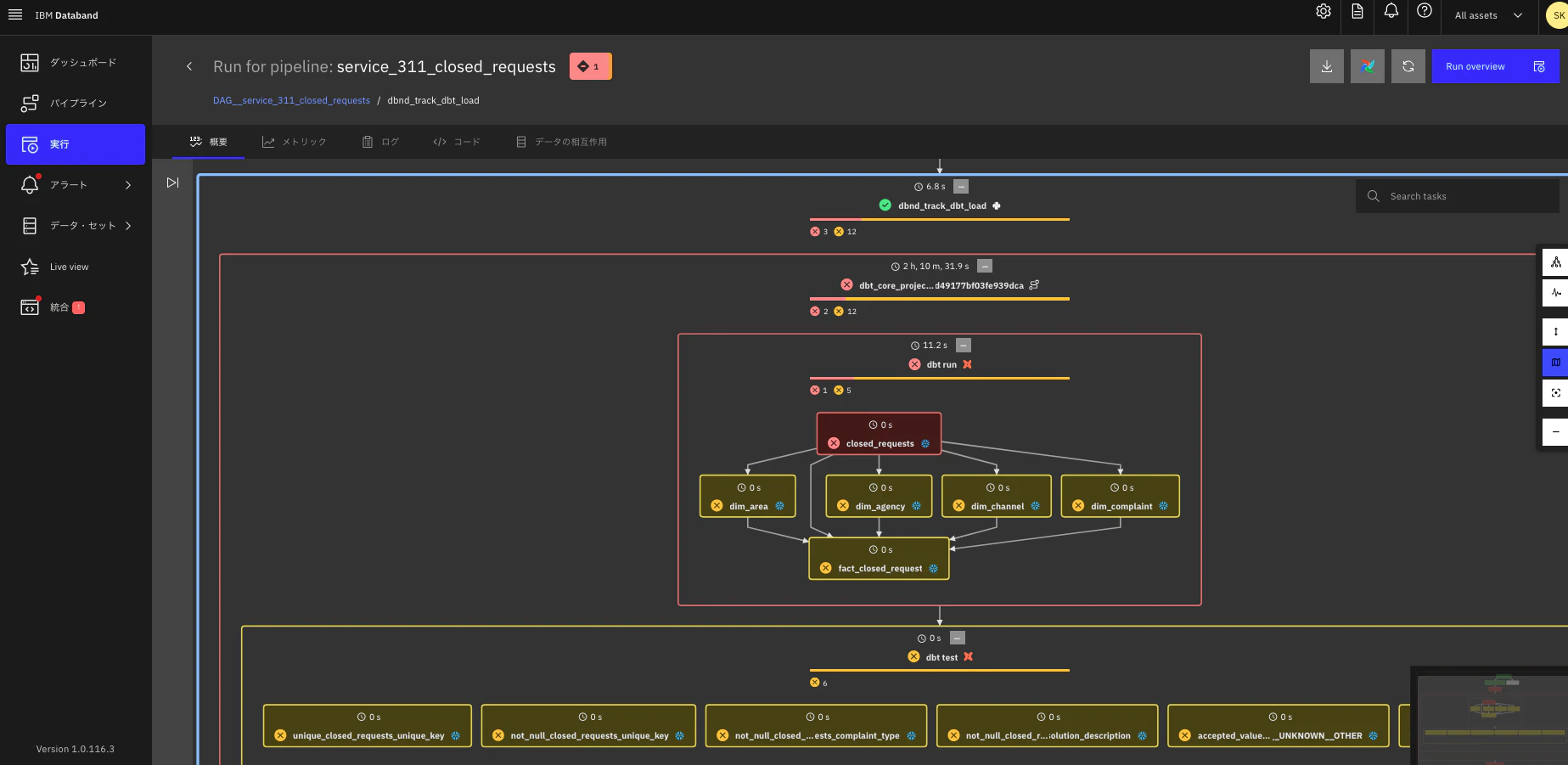Viewport: 1568px width, 765px height.
Task: Click the yellow status icon on dim_area node
Action: 717,506
